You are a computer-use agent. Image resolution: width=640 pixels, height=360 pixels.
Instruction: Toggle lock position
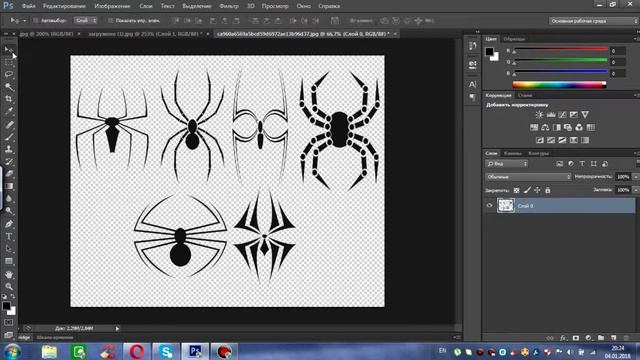(537, 190)
